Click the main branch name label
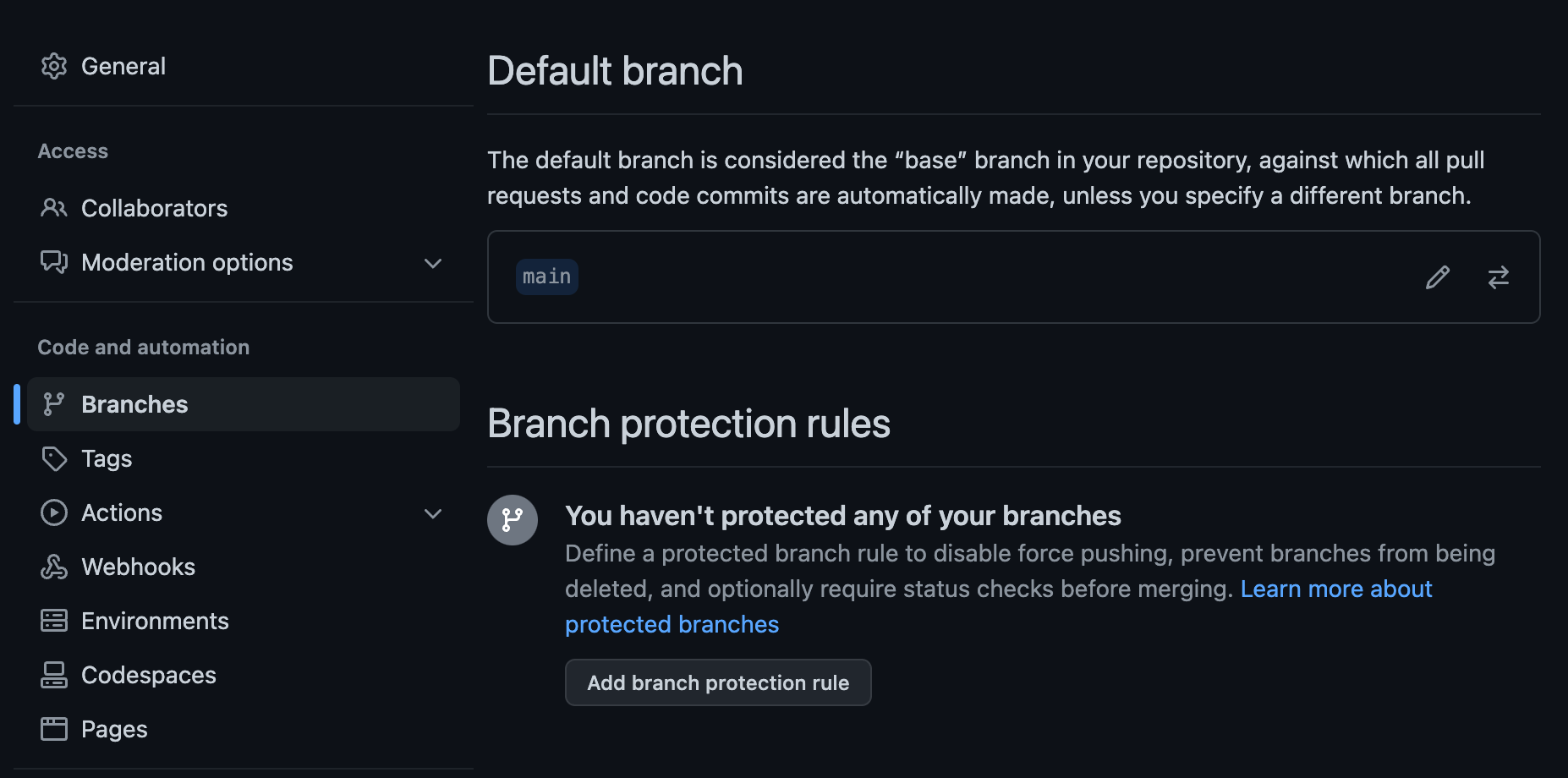Screen dimensions: 1568x778 pyautogui.click(x=547, y=277)
